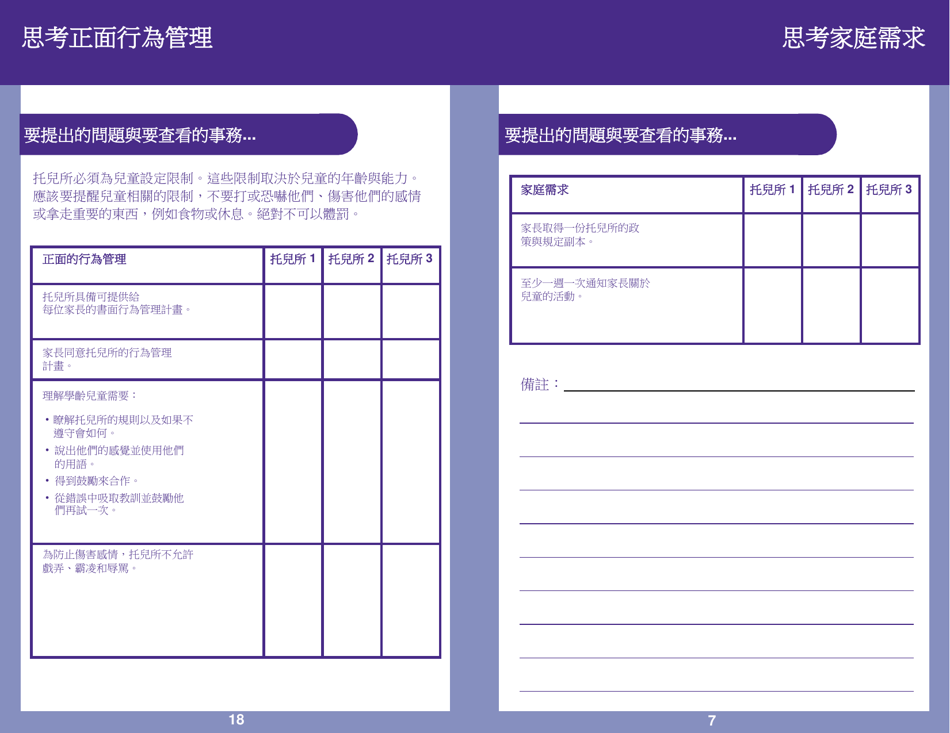This screenshot has height=733, width=950.
Task: Select 托兒所 3 column header in right table
Action: click(x=887, y=190)
